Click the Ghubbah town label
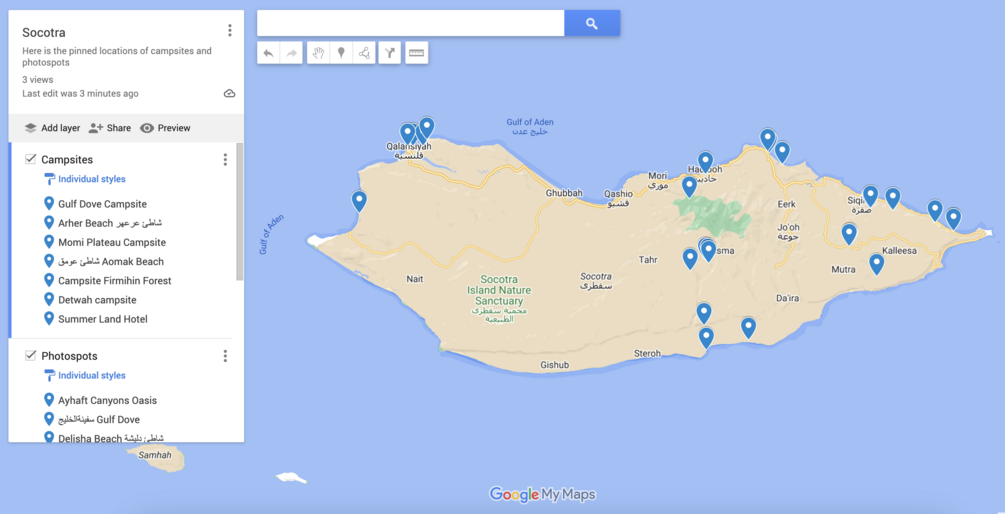The height and width of the screenshot is (514, 1005). (564, 193)
